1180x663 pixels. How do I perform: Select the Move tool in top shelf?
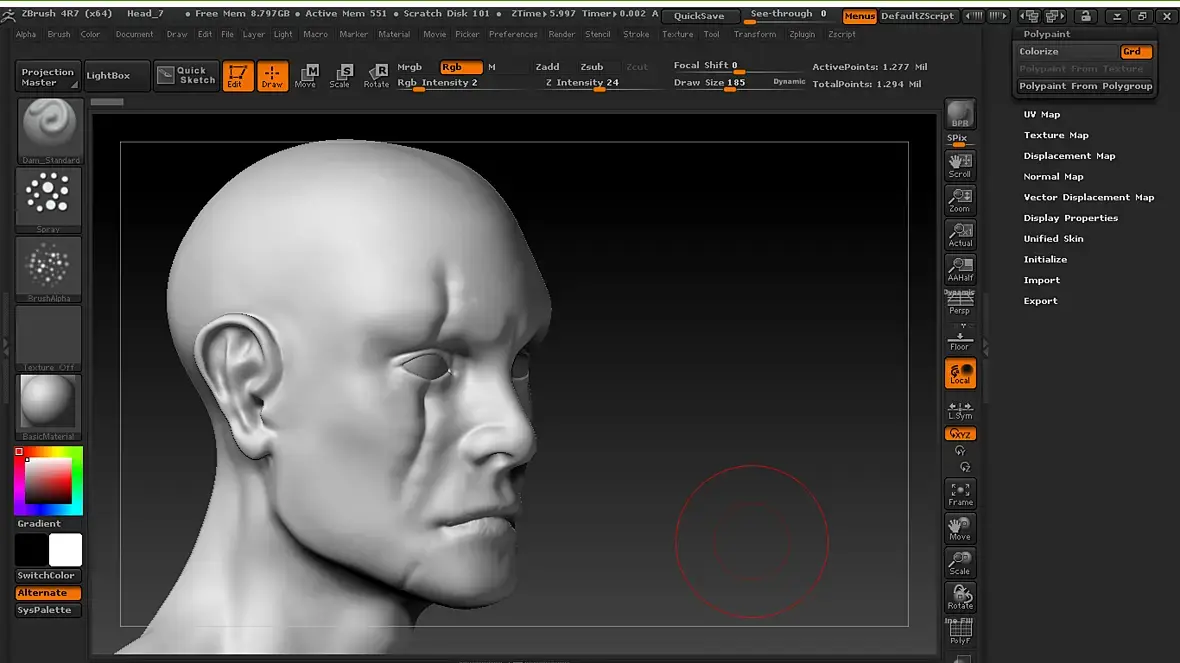[307, 75]
